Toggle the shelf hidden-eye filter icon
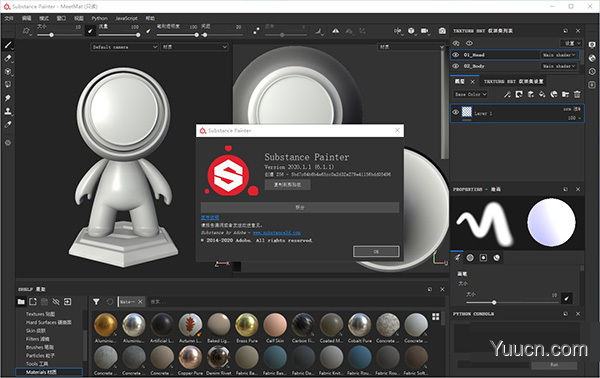The image size is (600, 378). click(x=56, y=302)
